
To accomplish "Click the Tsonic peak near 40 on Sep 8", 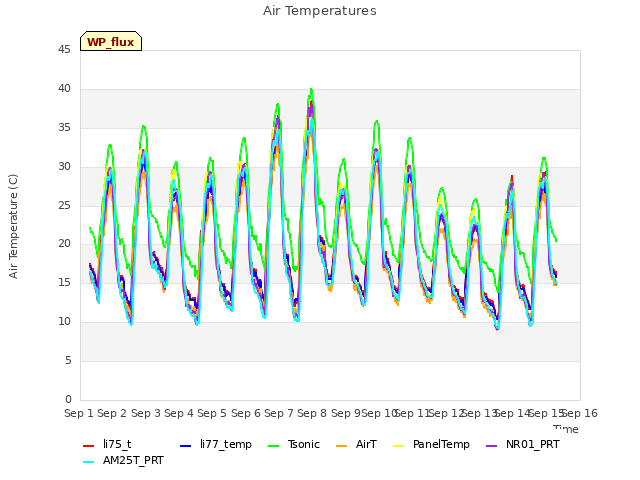I will point(311,89).
